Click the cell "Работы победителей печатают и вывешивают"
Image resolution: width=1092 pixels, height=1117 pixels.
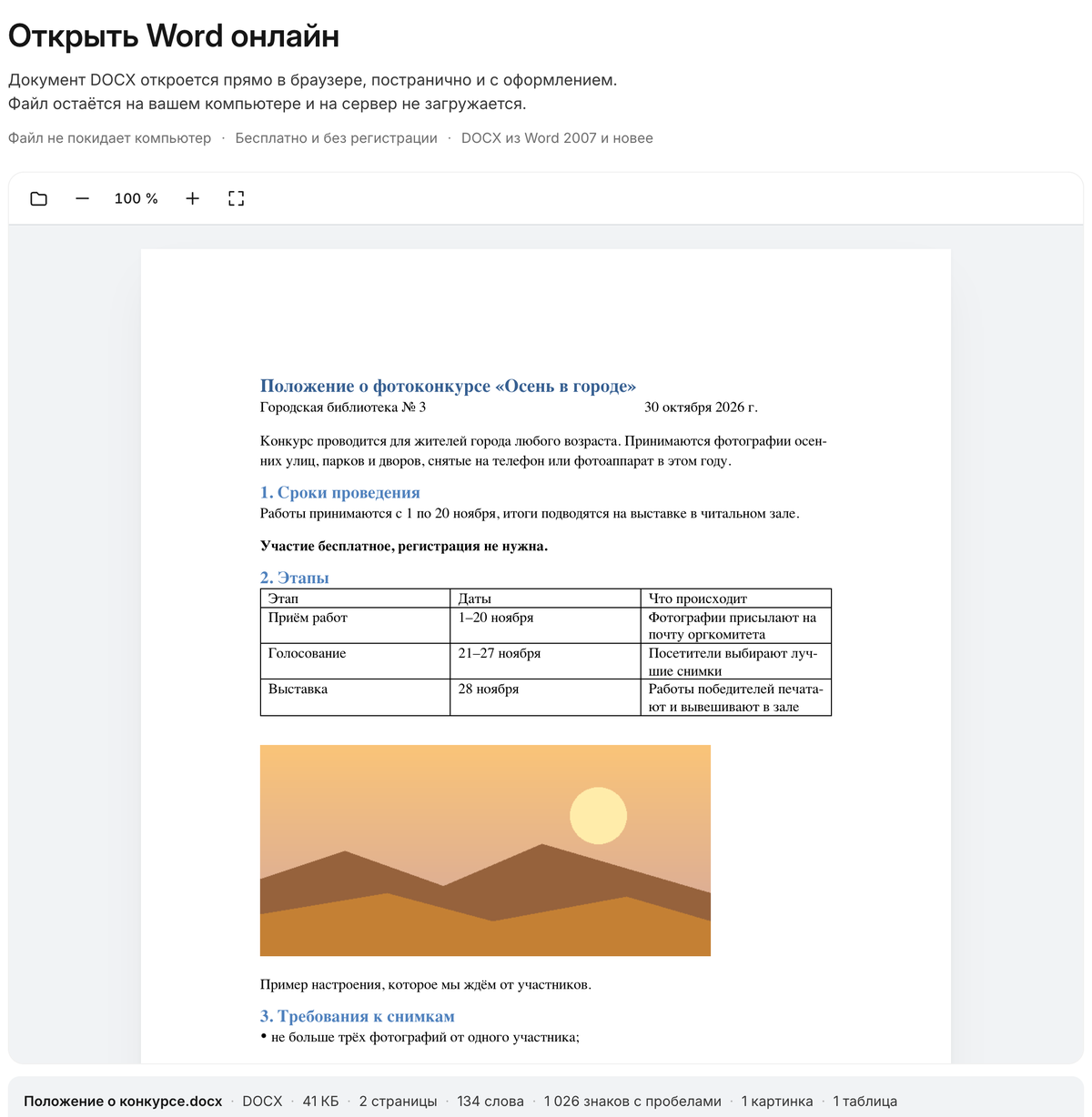[735, 698]
